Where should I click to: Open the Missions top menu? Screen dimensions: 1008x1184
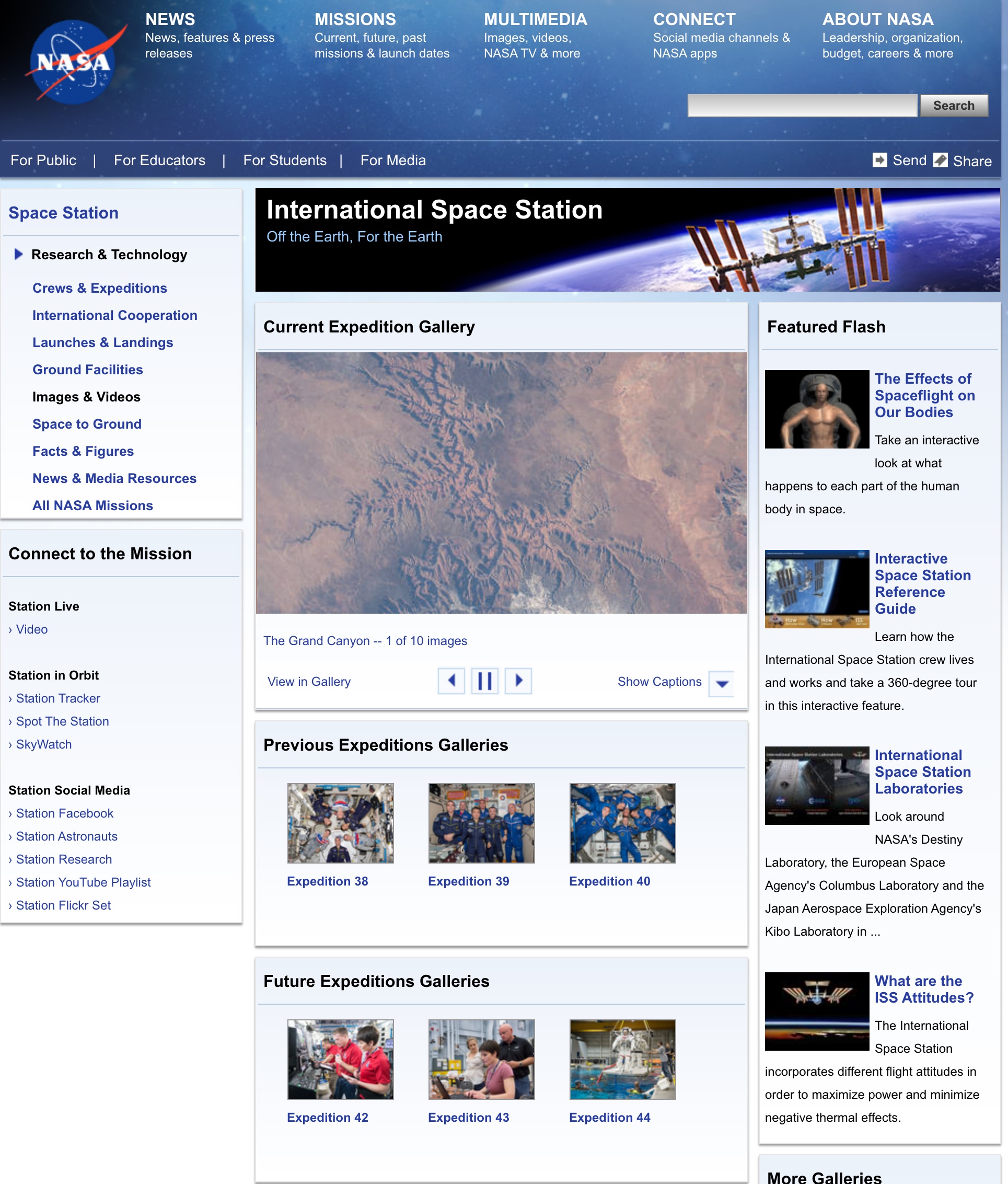coord(355,19)
